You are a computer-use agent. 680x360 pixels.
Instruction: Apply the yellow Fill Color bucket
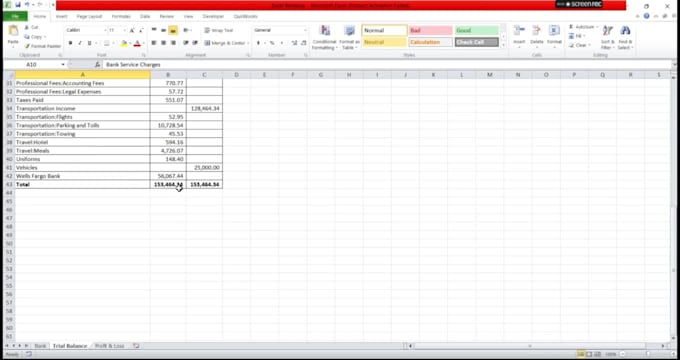[124, 43]
